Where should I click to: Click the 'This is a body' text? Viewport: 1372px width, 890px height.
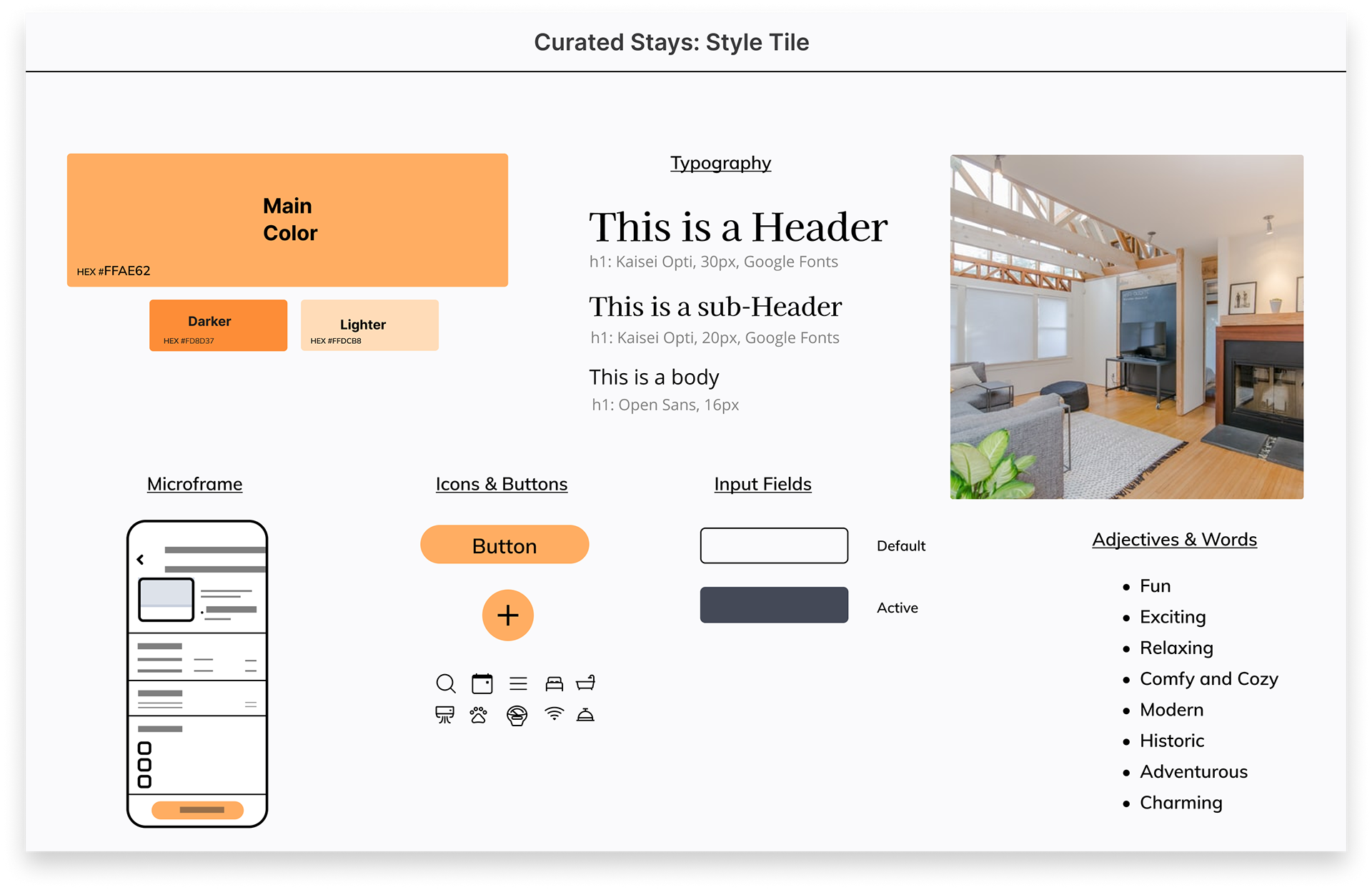[654, 377]
